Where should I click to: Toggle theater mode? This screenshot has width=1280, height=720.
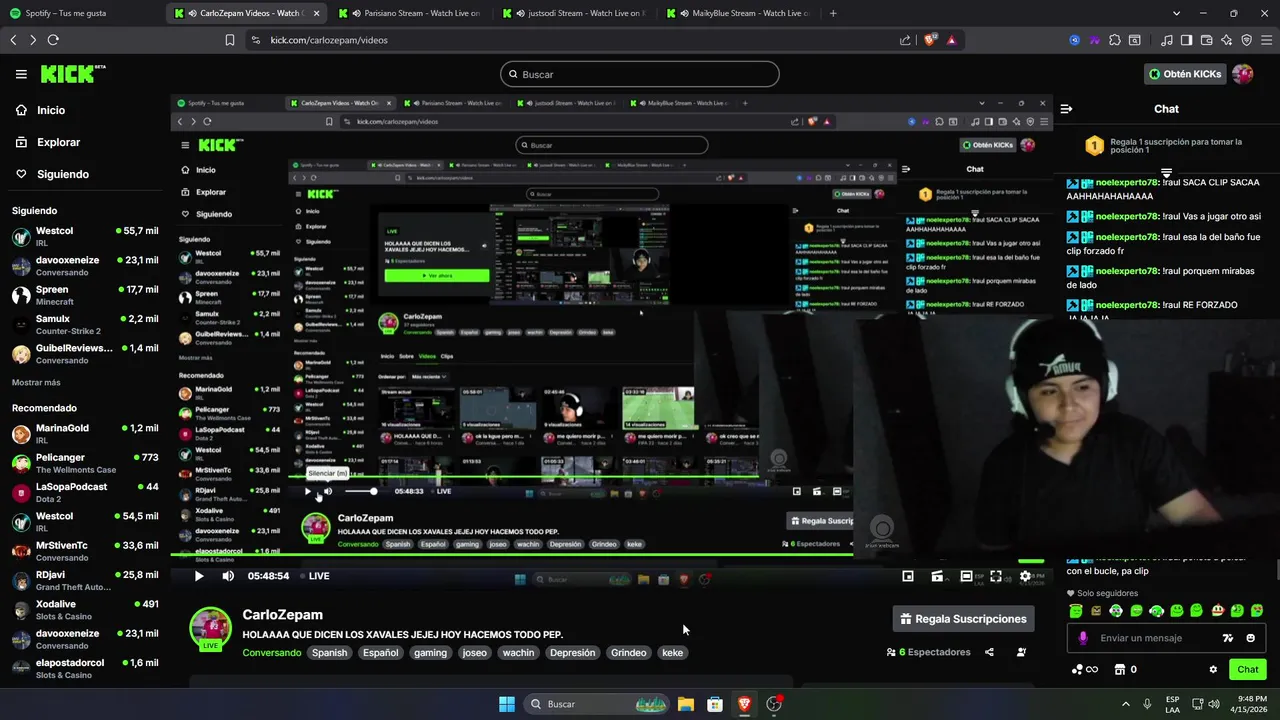point(966,576)
